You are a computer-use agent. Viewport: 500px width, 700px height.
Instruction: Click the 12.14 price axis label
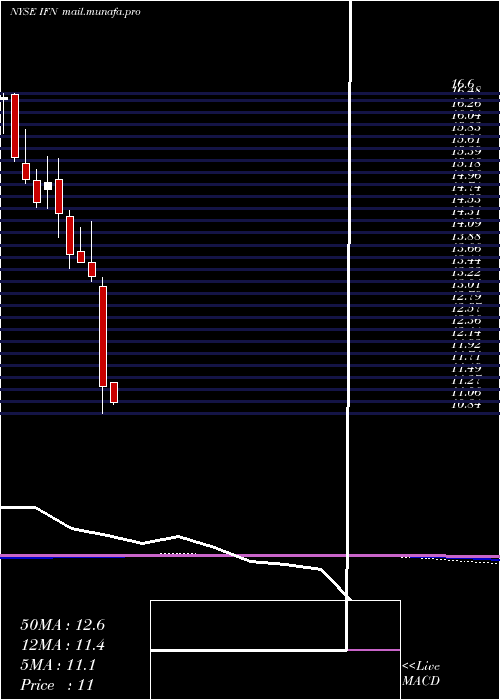pyautogui.click(x=466, y=333)
